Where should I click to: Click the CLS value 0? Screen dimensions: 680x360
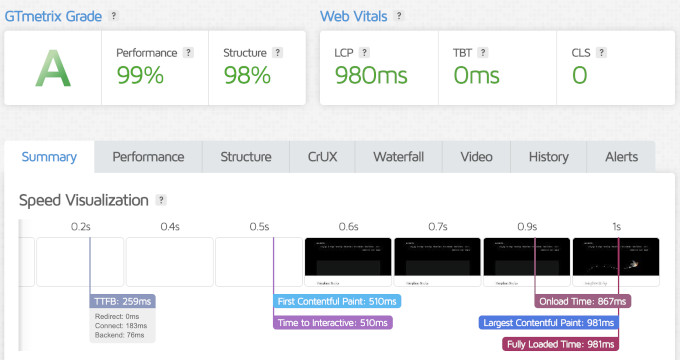(x=579, y=75)
